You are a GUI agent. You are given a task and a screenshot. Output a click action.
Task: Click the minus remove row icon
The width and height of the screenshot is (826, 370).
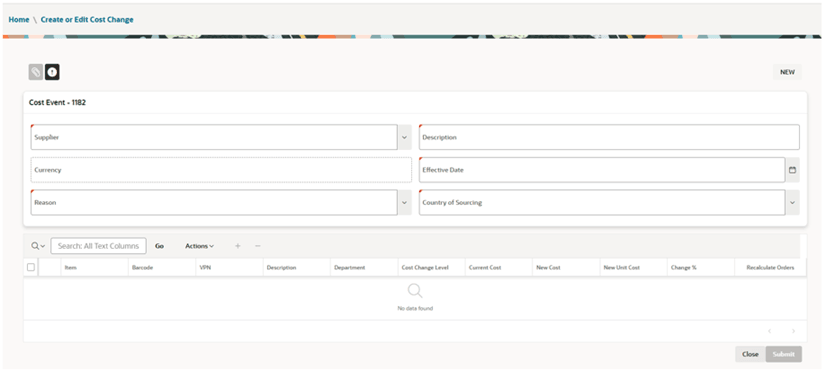258,246
